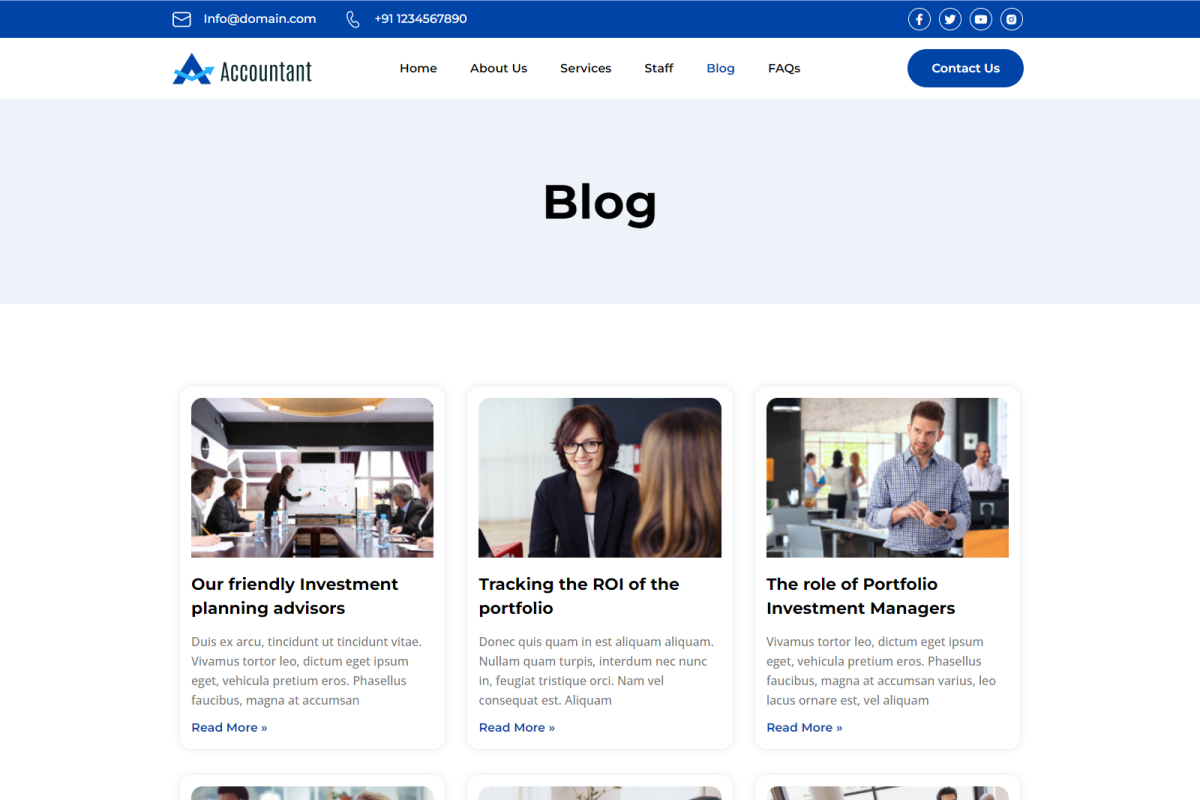This screenshot has height=800, width=1200.
Task: Open the man holding phone post image
Action: [x=888, y=478]
